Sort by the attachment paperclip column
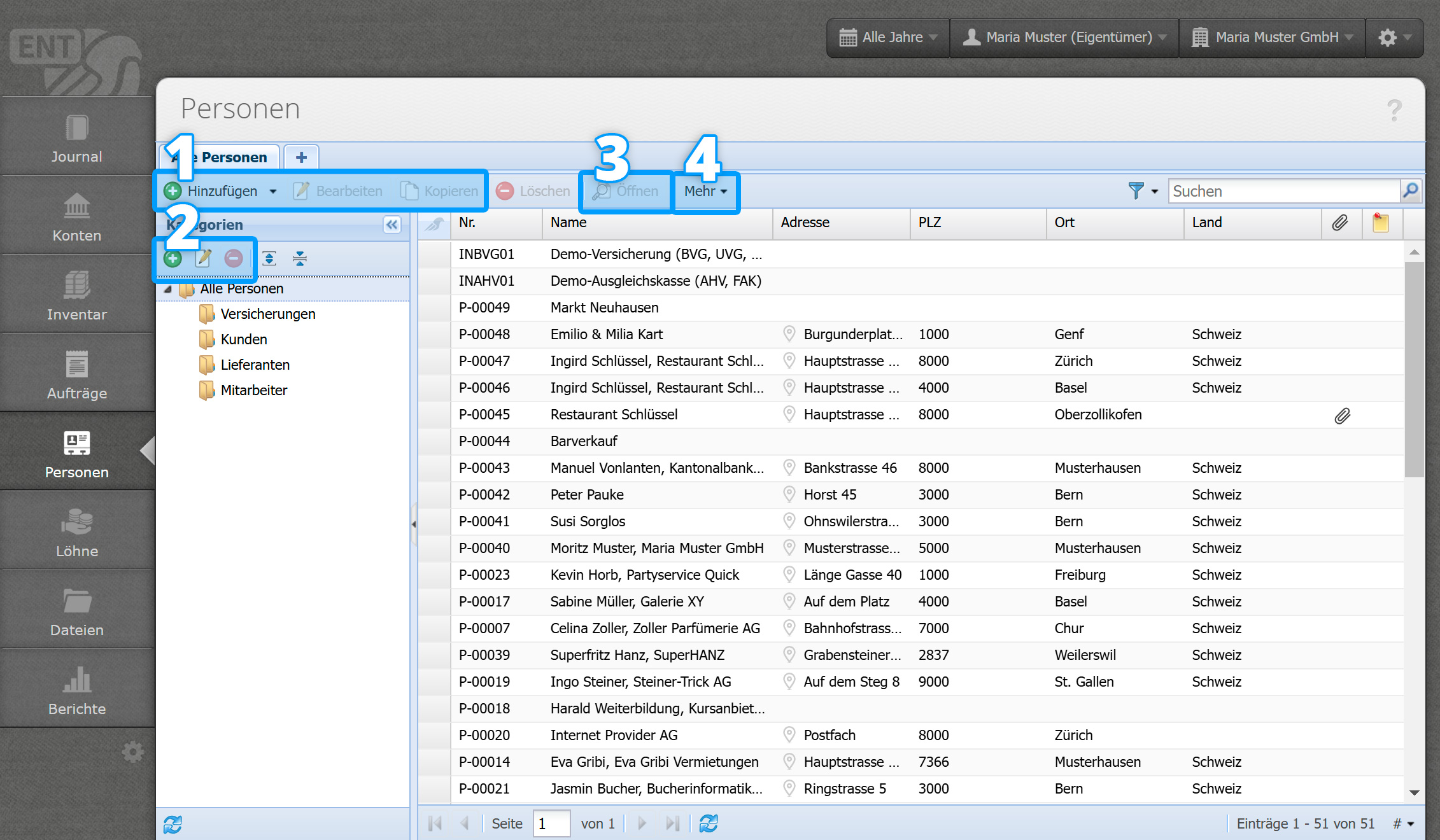Screen dimensions: 1440x840 1339,223
